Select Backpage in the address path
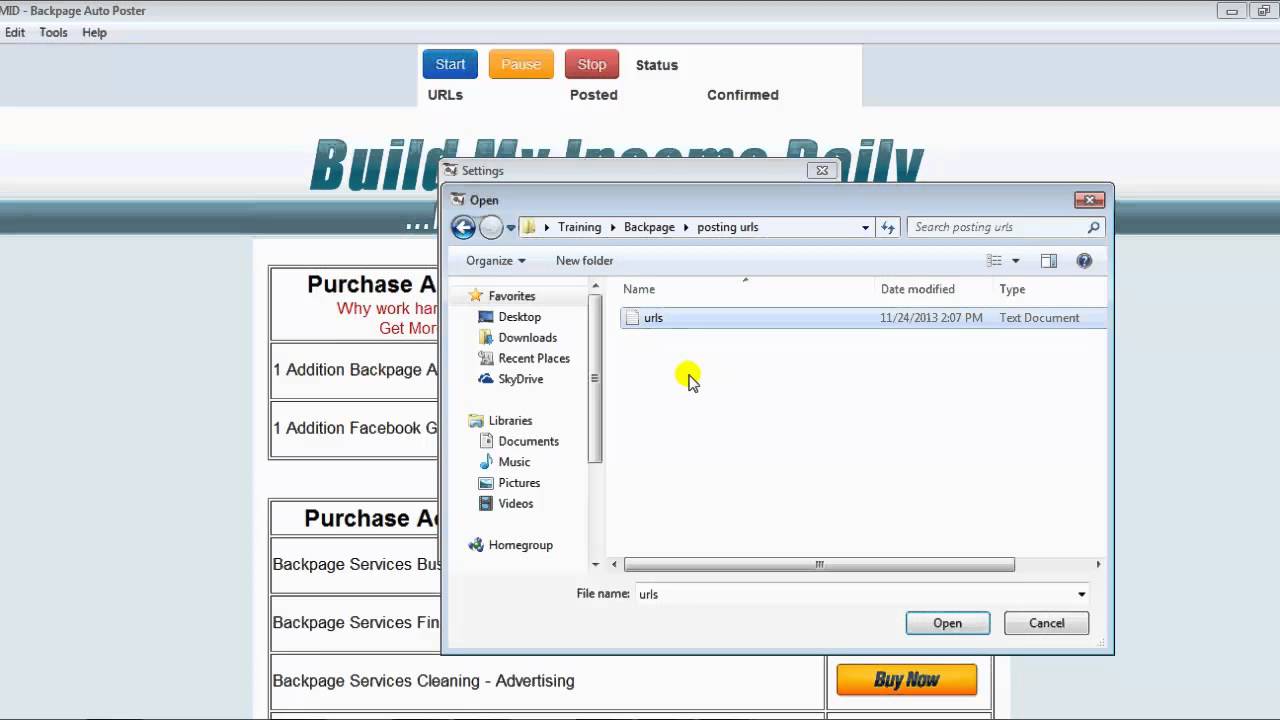The width and height of the screenshot is (1280, 720). click(649, 227)
